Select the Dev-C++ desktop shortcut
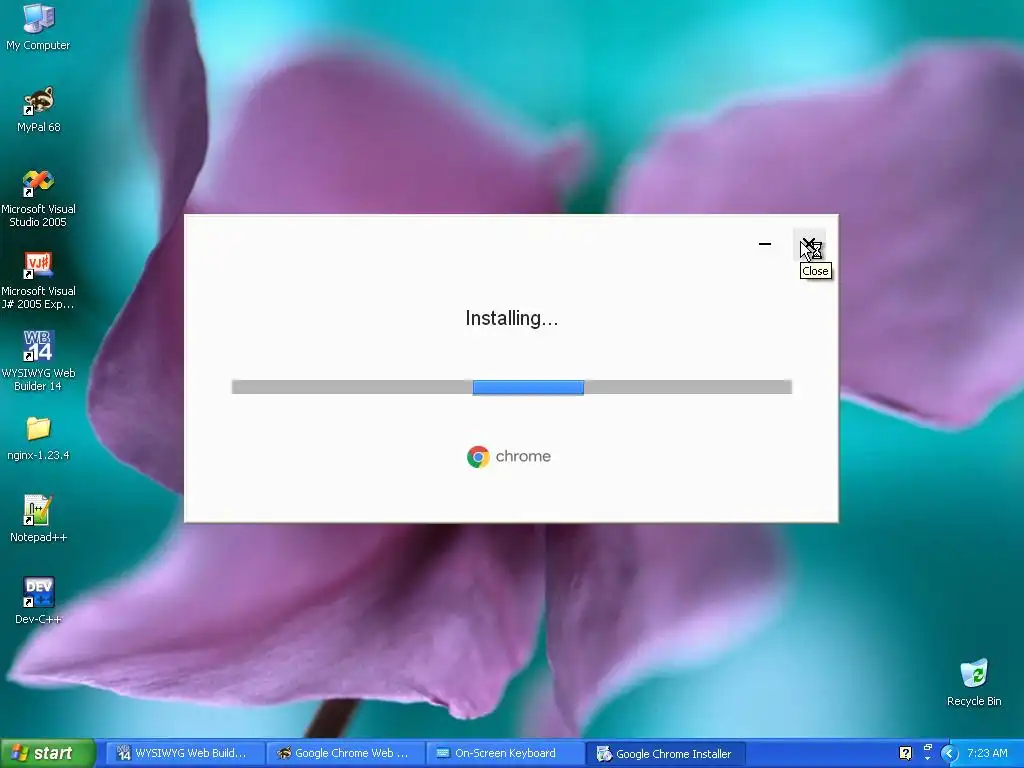The height and width of the screenshot is (768, 1024). pyautogui.click(x=38, y=601)
